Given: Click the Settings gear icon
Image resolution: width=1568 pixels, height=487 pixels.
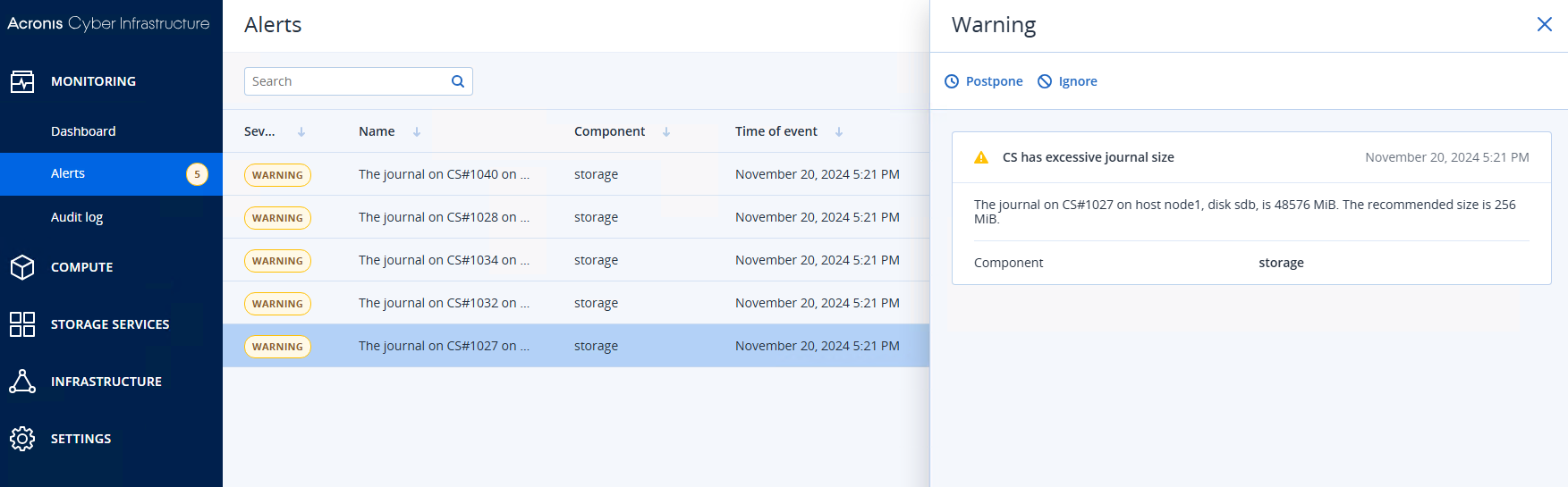Looking at the screenshot, I should coord(22,439).
